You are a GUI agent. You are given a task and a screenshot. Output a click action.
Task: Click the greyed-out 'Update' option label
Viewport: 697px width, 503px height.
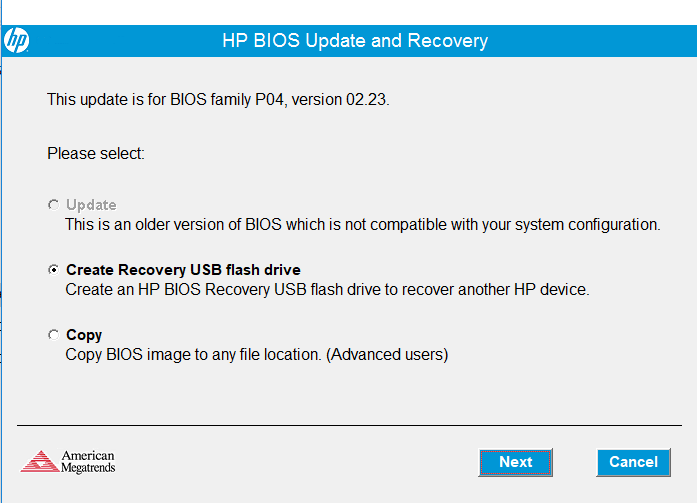[x=91, y=205]
